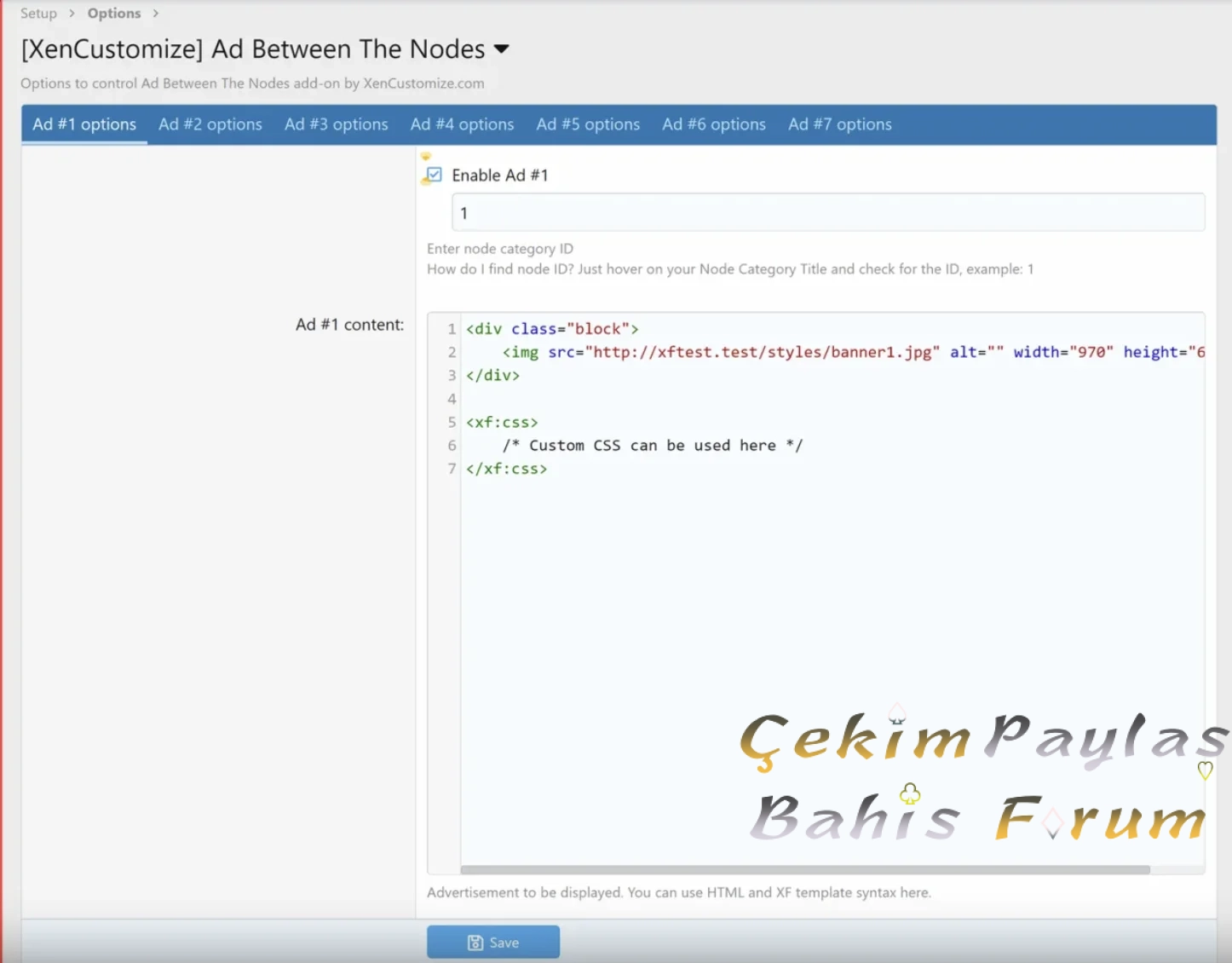Click the heart symbol in the watermark

pyautogui.click(x=1205, y=770)
